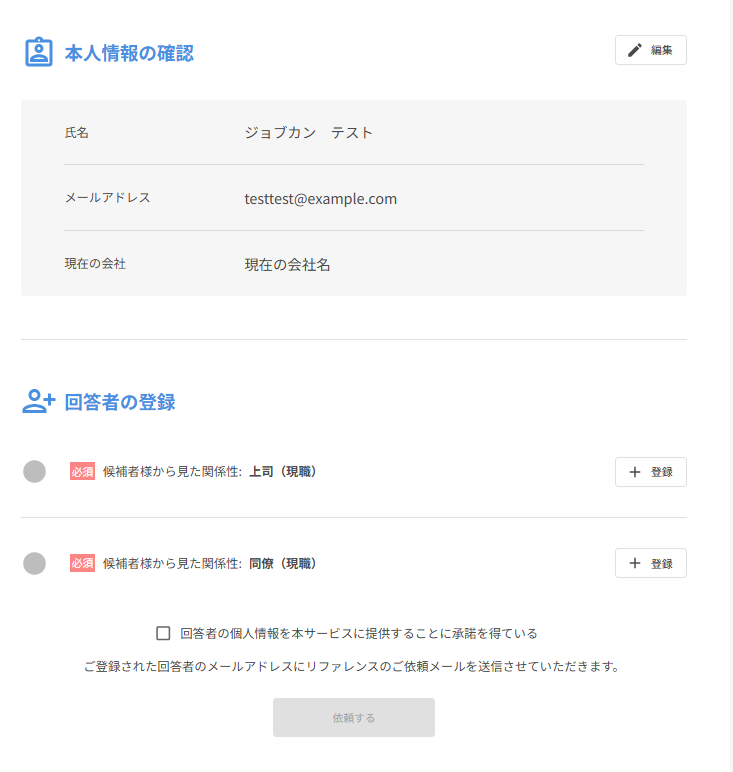Click the 同僚（現職） relationship text

pyautogui.click(x=283, y=564)
